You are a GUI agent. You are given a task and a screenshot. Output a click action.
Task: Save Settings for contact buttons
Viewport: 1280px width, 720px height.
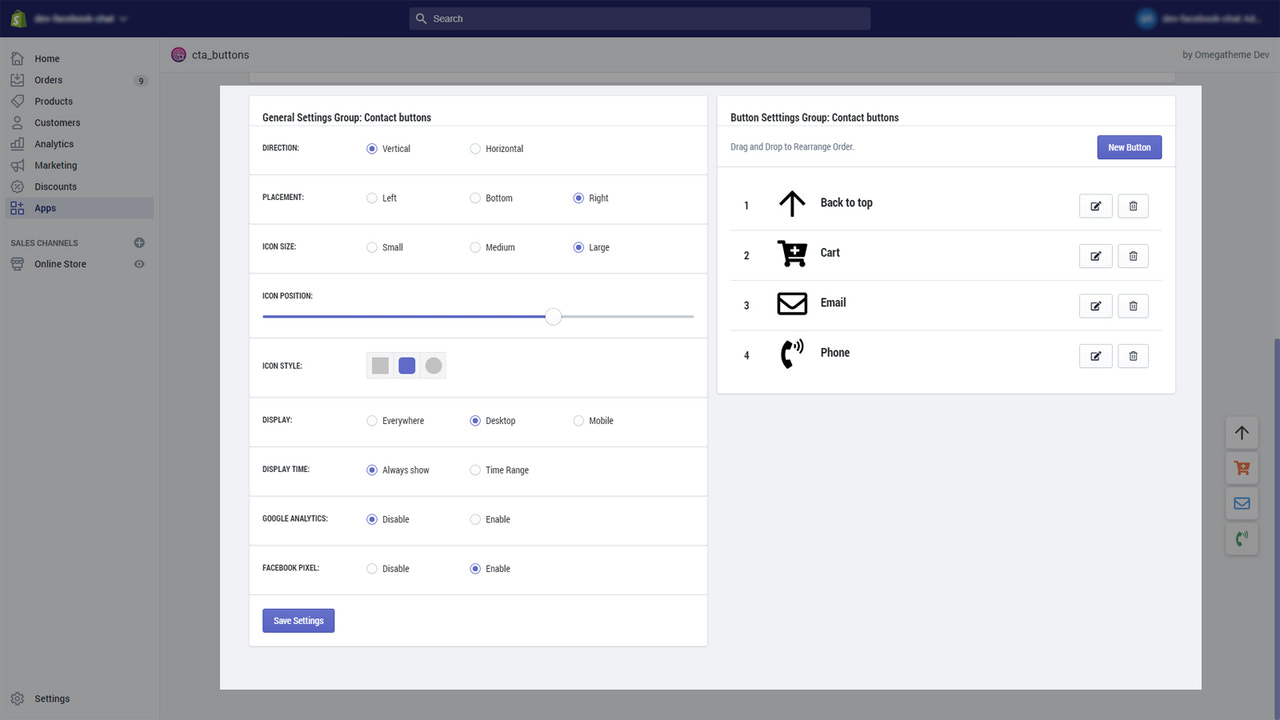[298, 620]
